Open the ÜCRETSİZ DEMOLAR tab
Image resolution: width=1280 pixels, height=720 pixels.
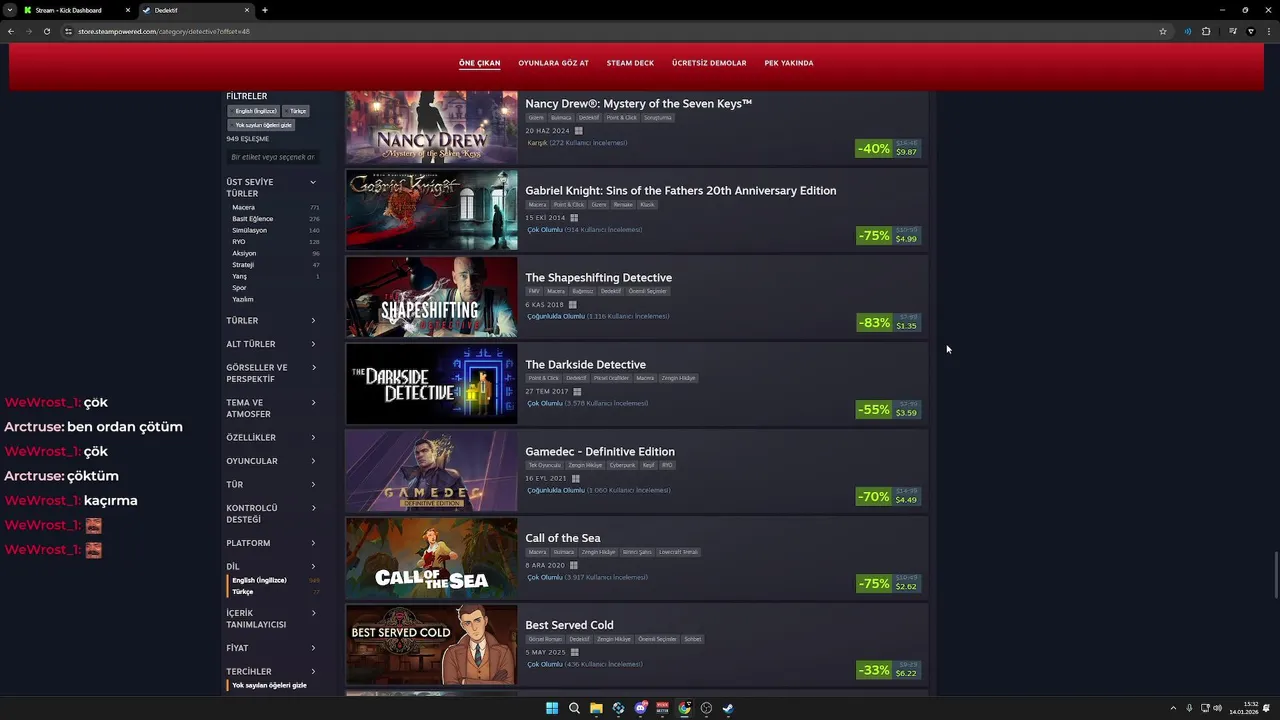click(x=709, y=63)
